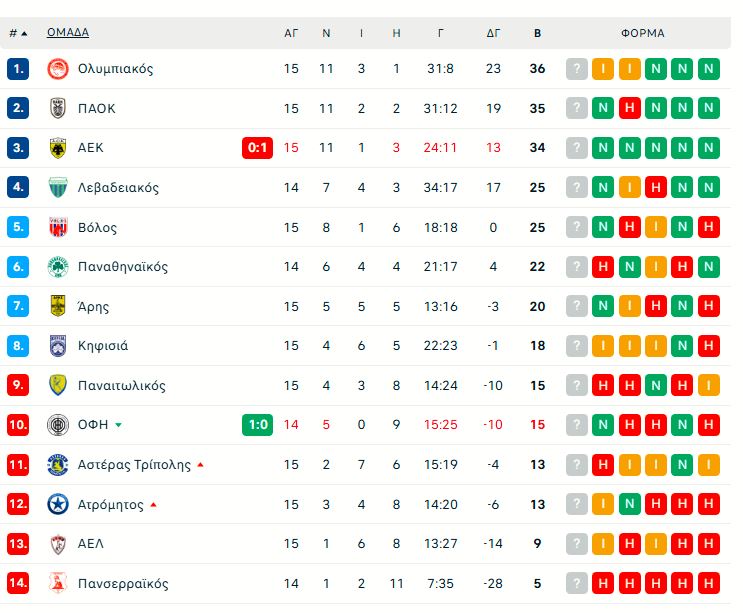Open the Βόλος team link
743x613 pixels.
[97, 227]
